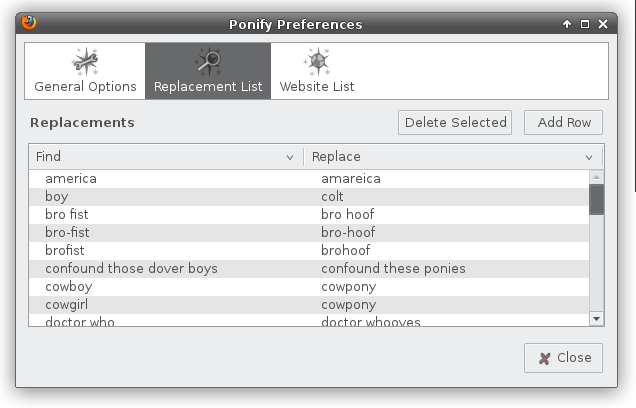The height and width of the screenshot is (408, 636).
Task: Click the Website List star icon
Action: pos(316,61)
